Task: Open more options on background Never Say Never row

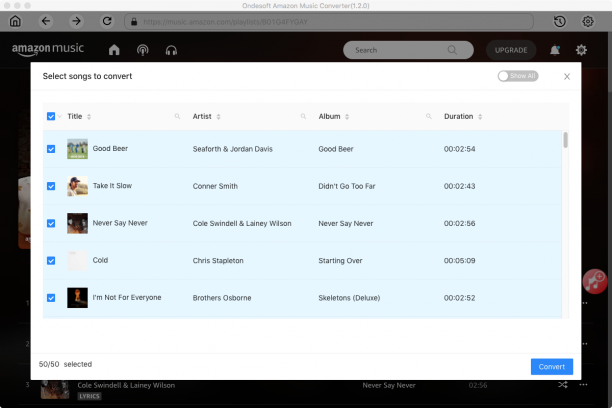Action: coord(584,385)
